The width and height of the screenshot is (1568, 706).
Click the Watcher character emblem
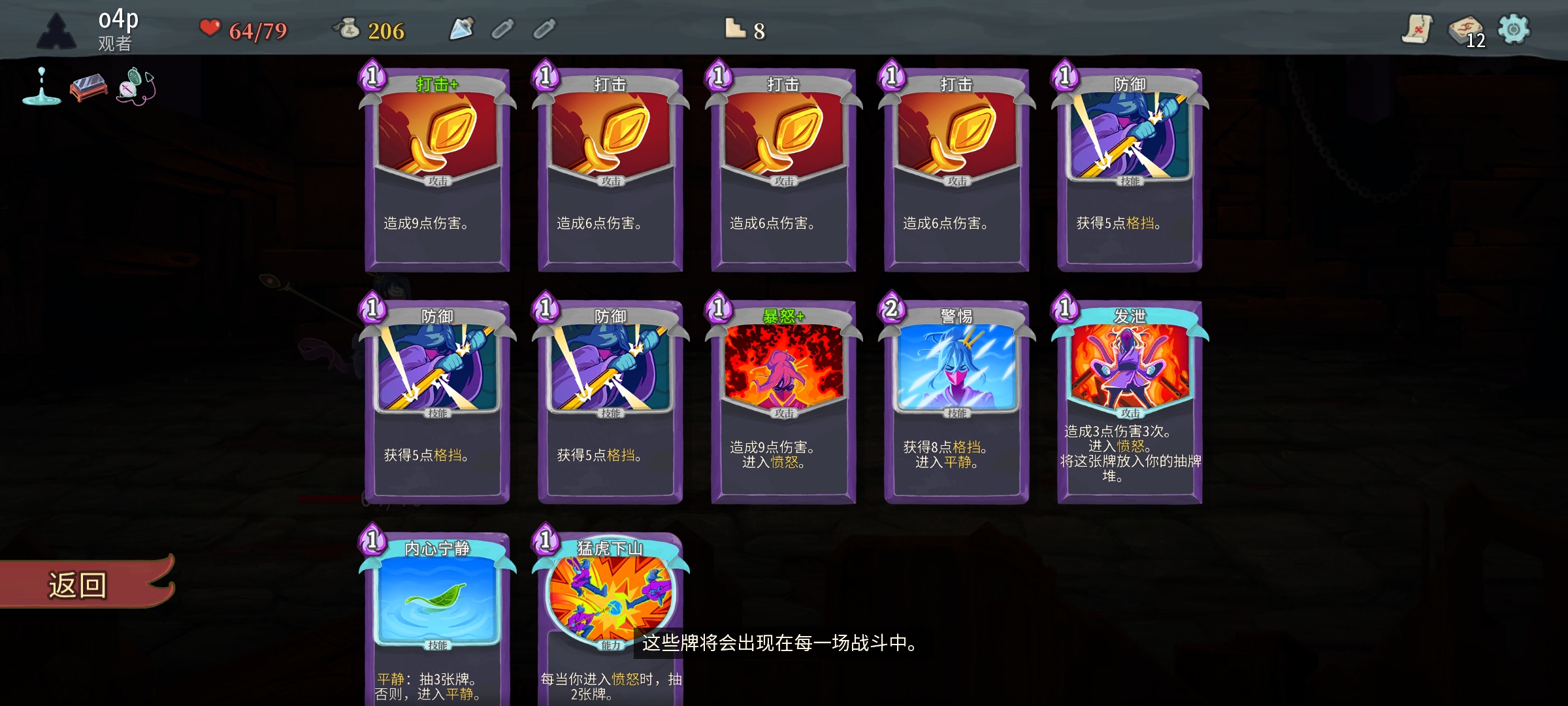pyautogui.click(x=57, y=31)
